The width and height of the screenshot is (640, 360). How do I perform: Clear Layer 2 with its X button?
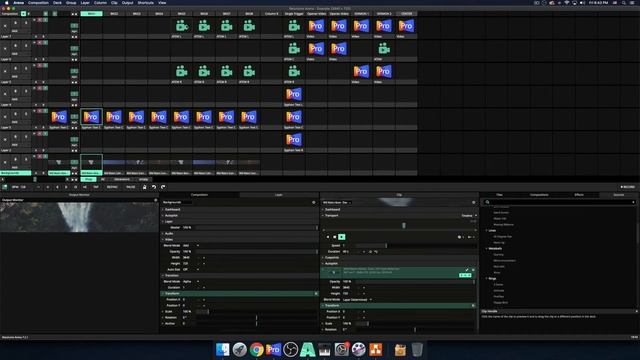coord(5,140)
